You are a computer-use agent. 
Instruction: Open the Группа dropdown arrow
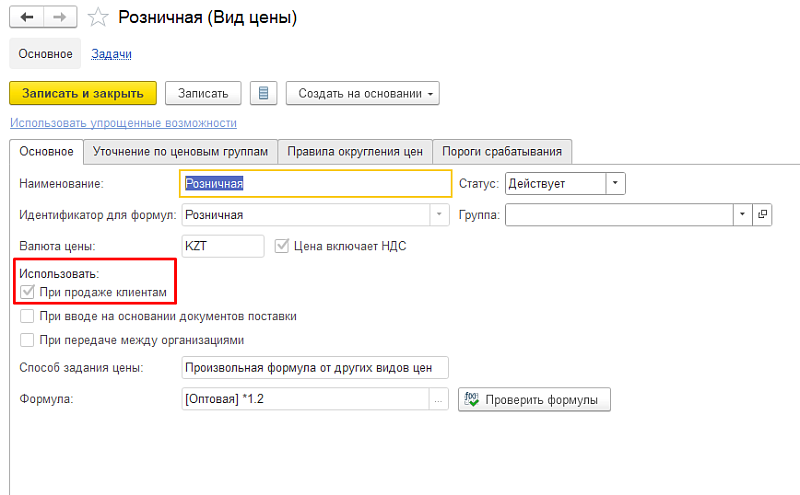742,214
